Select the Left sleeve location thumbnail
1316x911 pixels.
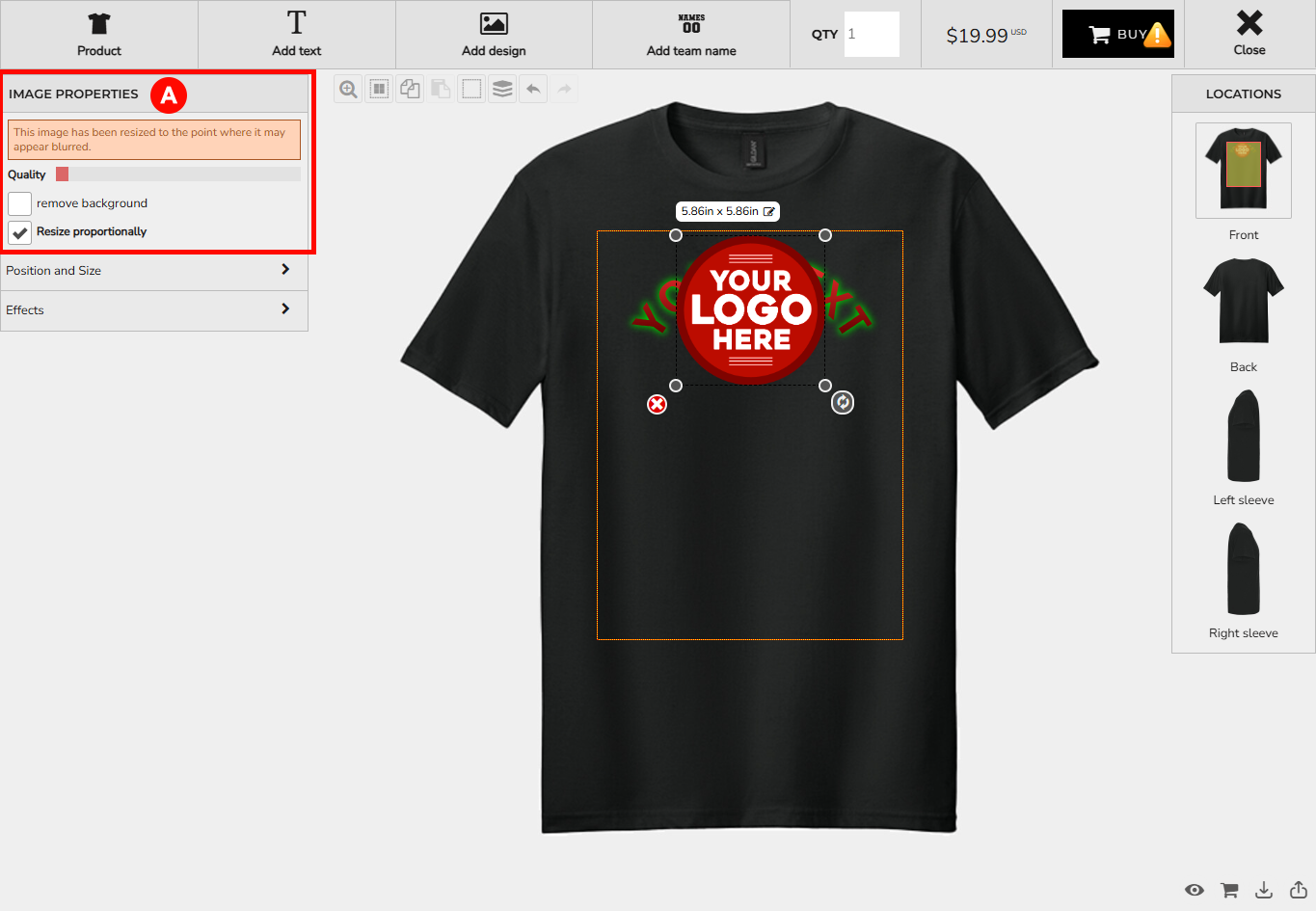pyautogui.click(x=1244, y=436)
